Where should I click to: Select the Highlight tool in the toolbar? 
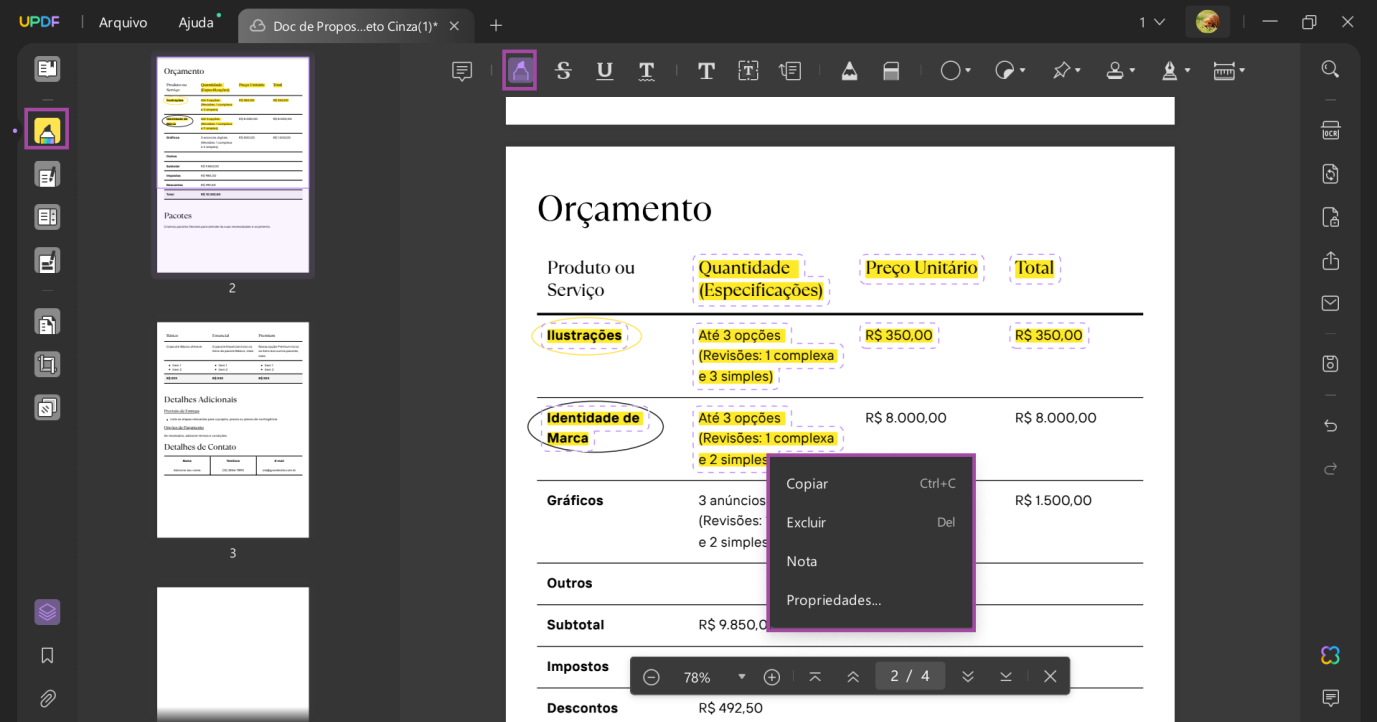tap(519, 70)
